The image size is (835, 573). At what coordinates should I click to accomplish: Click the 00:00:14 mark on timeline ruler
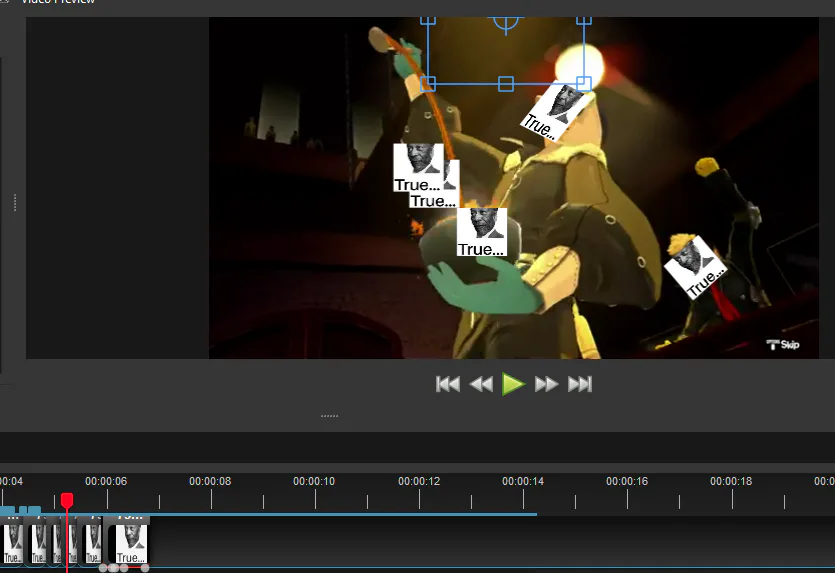[x=523, y=481]
